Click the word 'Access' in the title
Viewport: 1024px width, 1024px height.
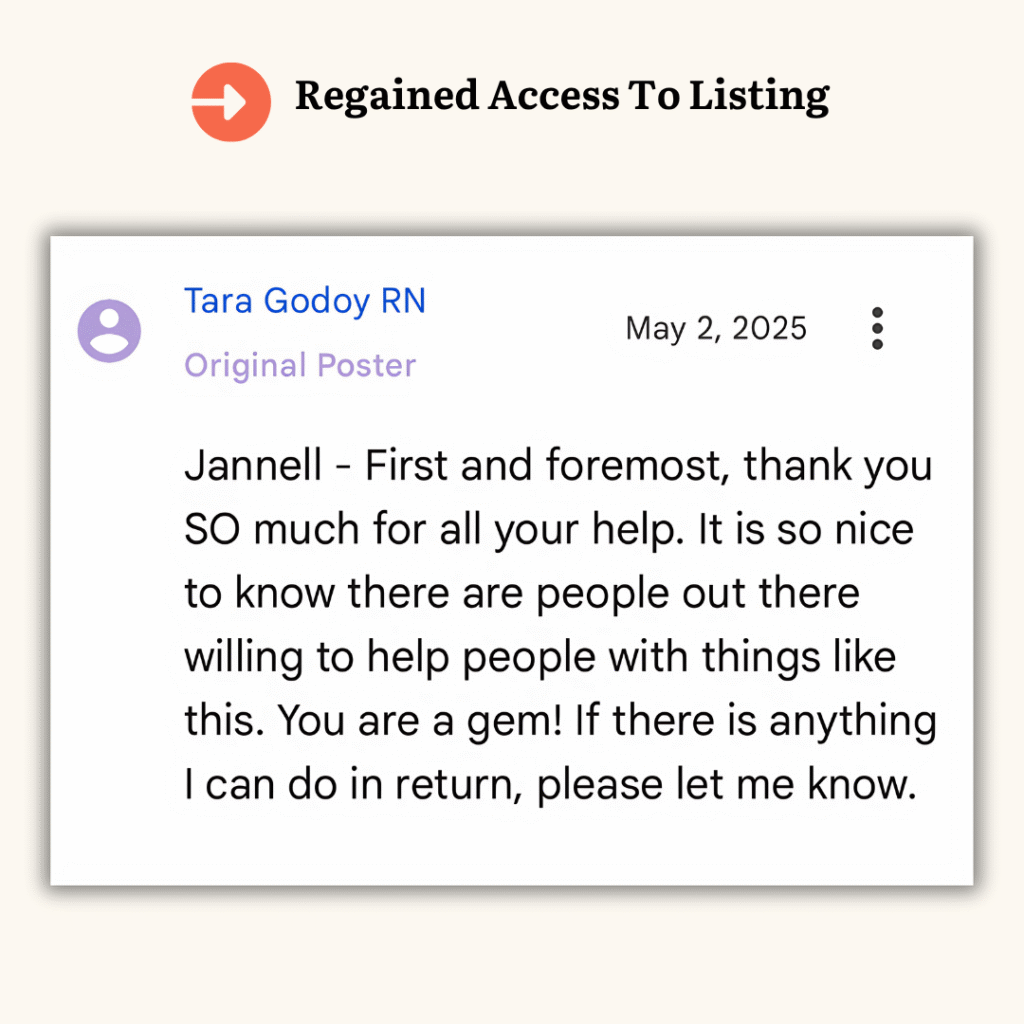(554, 96)
